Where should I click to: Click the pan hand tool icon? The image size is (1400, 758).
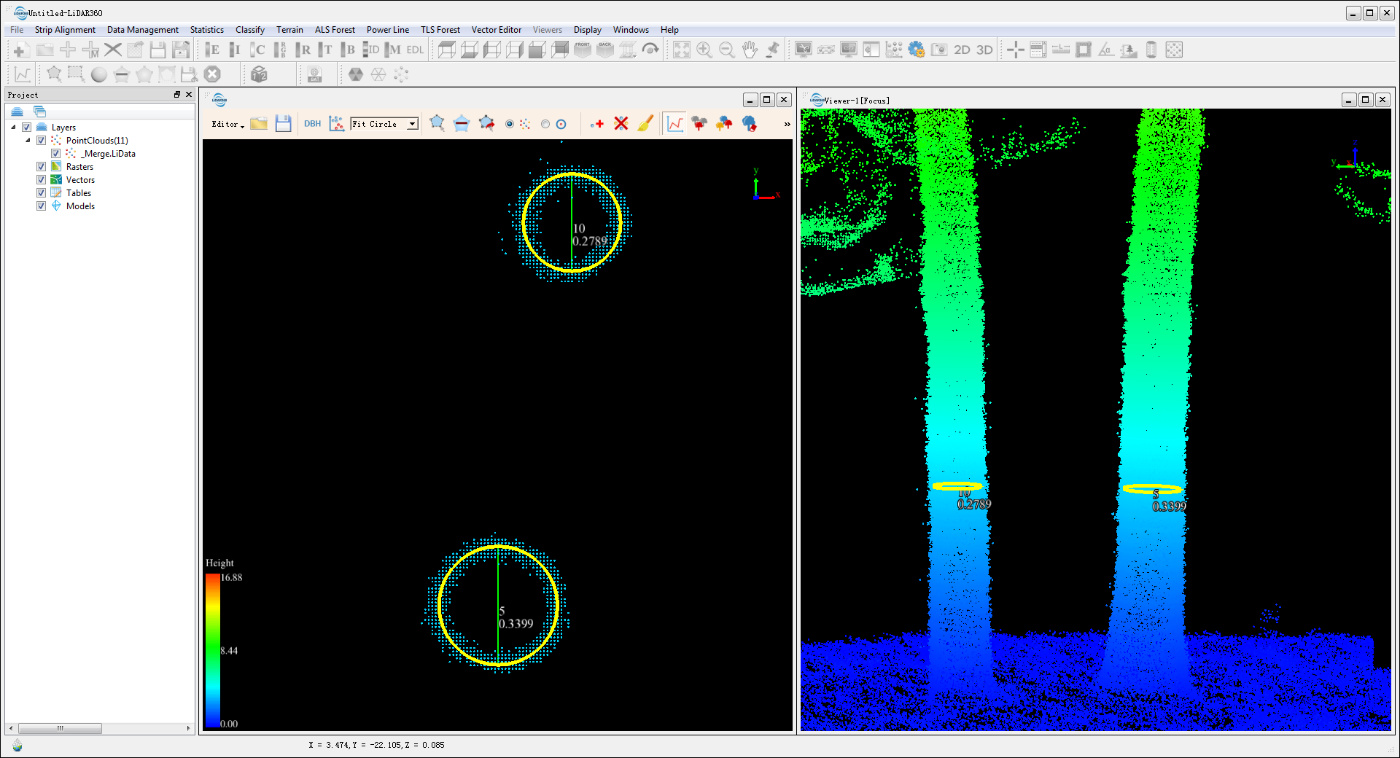tap(750, 49)
